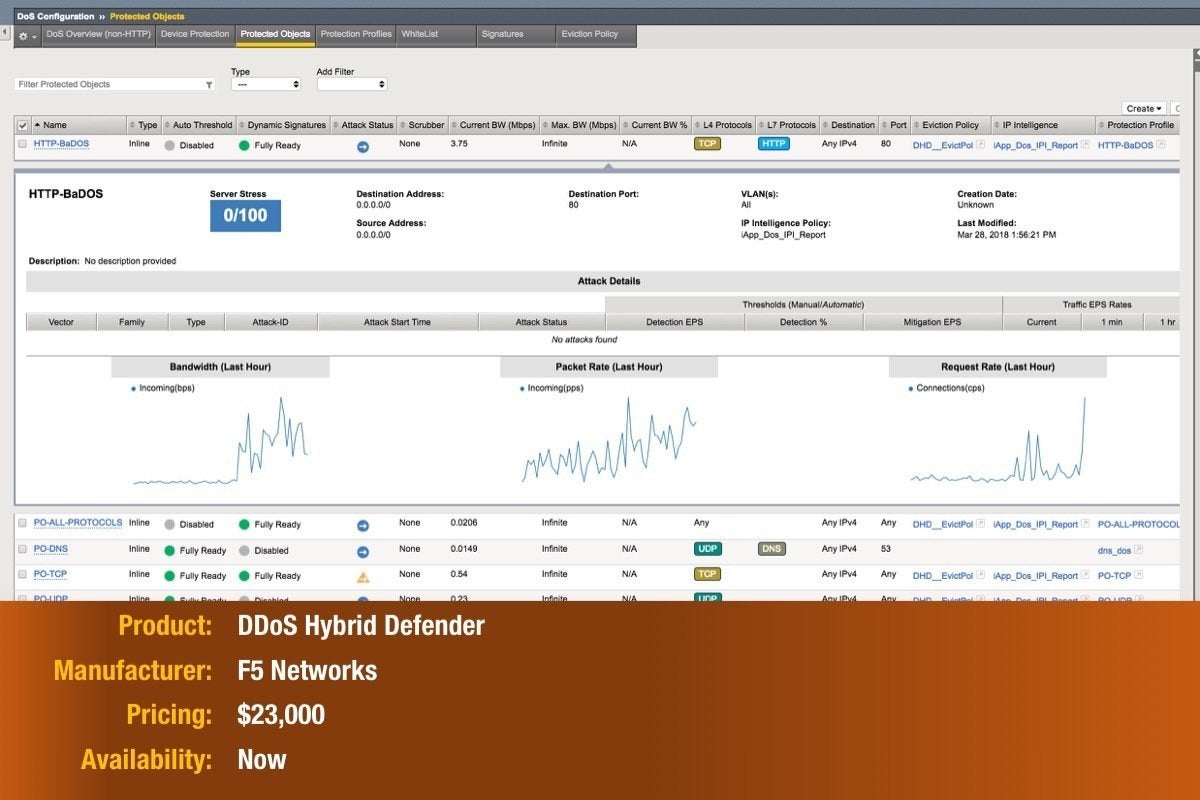Click the filter funnel icon
This screenshot has width=1200, height=800.
pos(209,85)
